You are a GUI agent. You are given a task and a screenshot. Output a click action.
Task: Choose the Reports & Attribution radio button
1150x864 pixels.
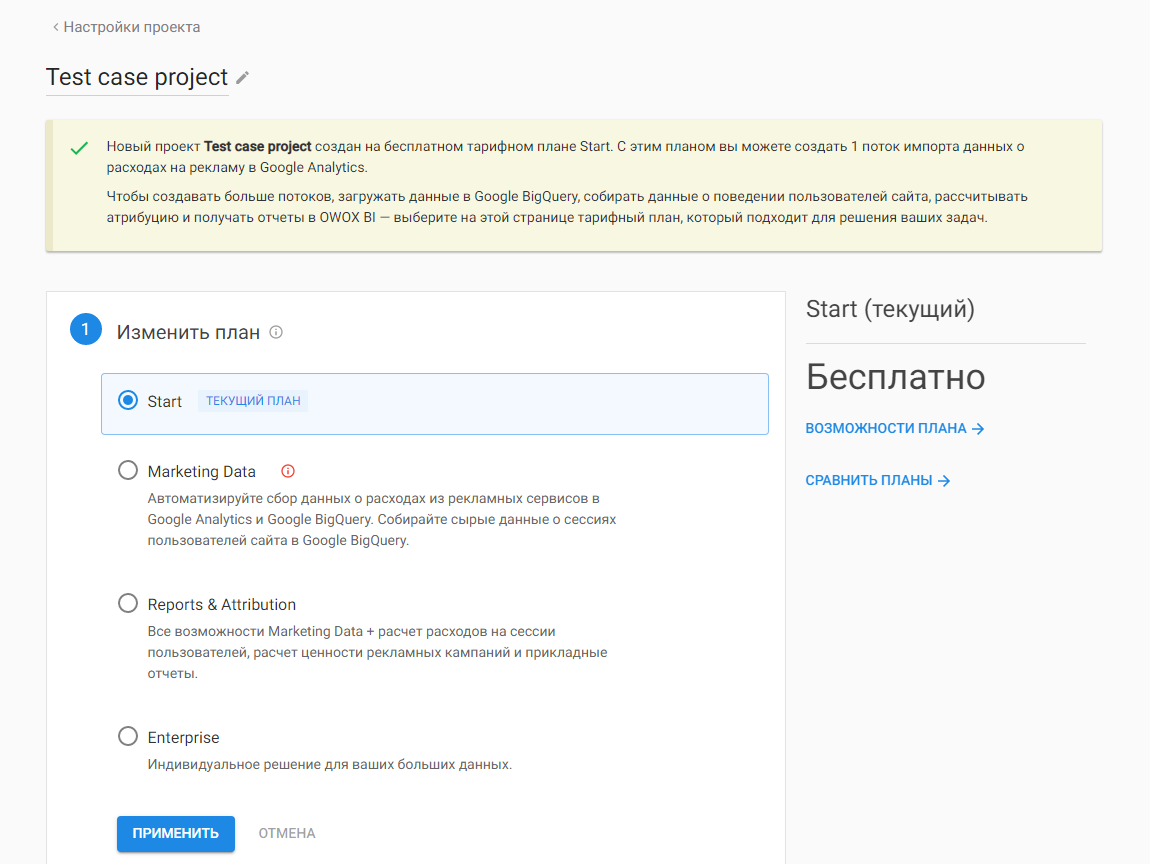pos(128,603)
